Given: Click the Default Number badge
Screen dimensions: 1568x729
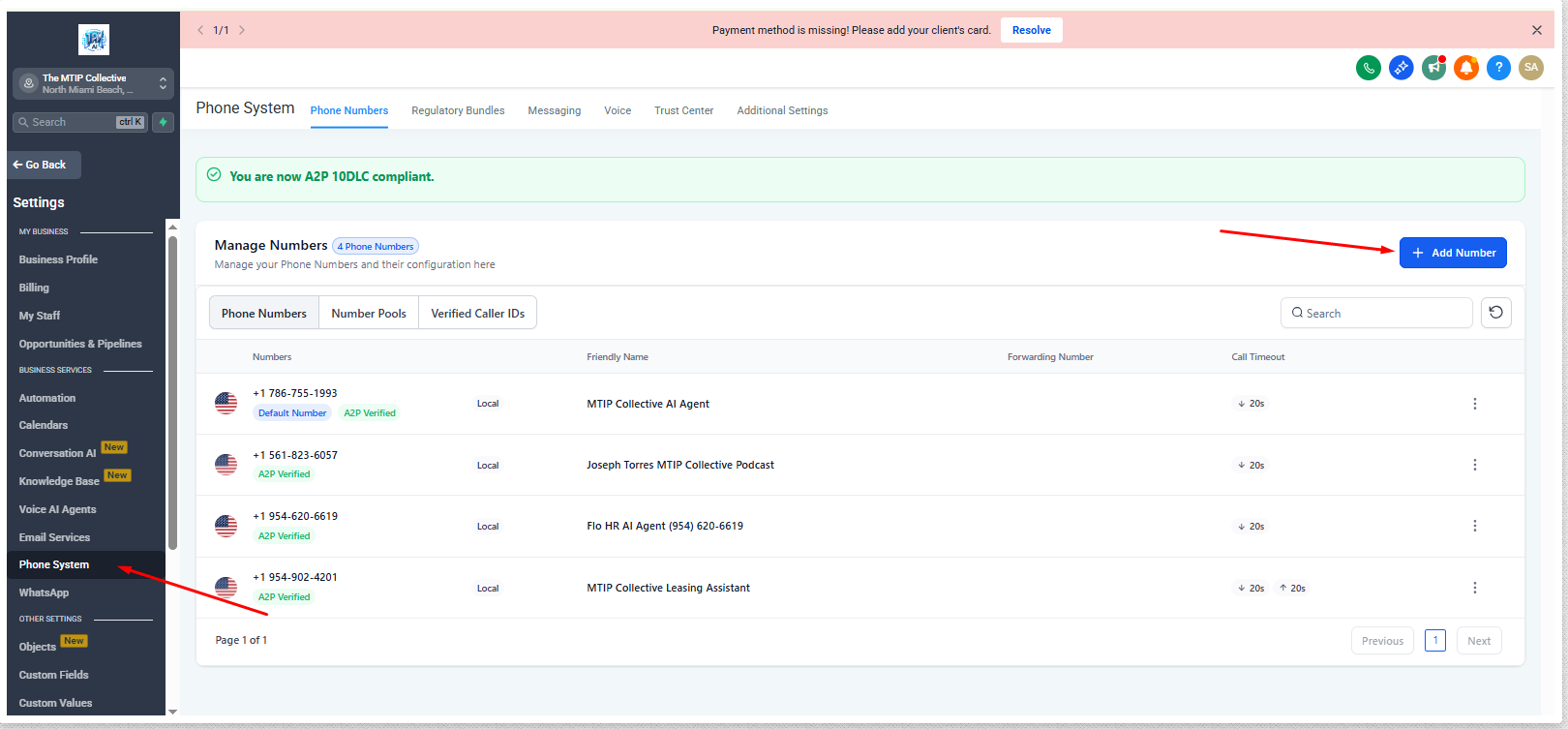Looking at the screenshot, I should point(292,413).
